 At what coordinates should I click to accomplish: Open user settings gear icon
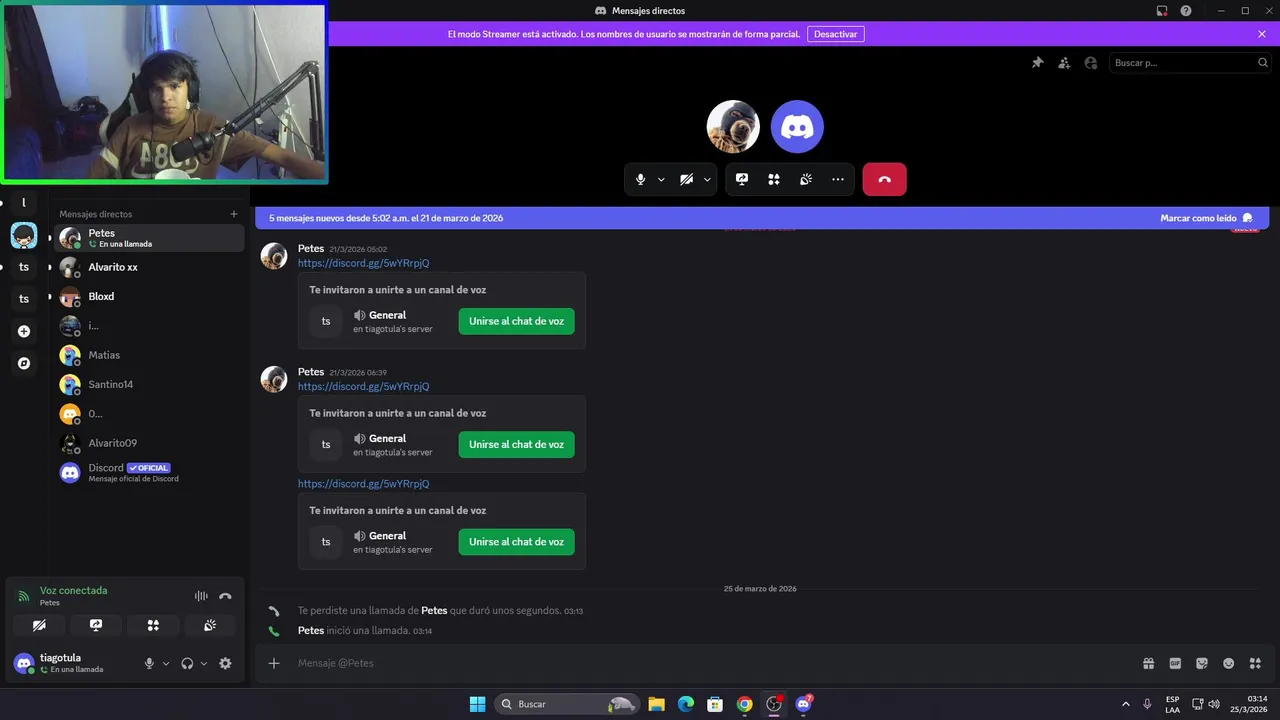(x=225, y=663)
